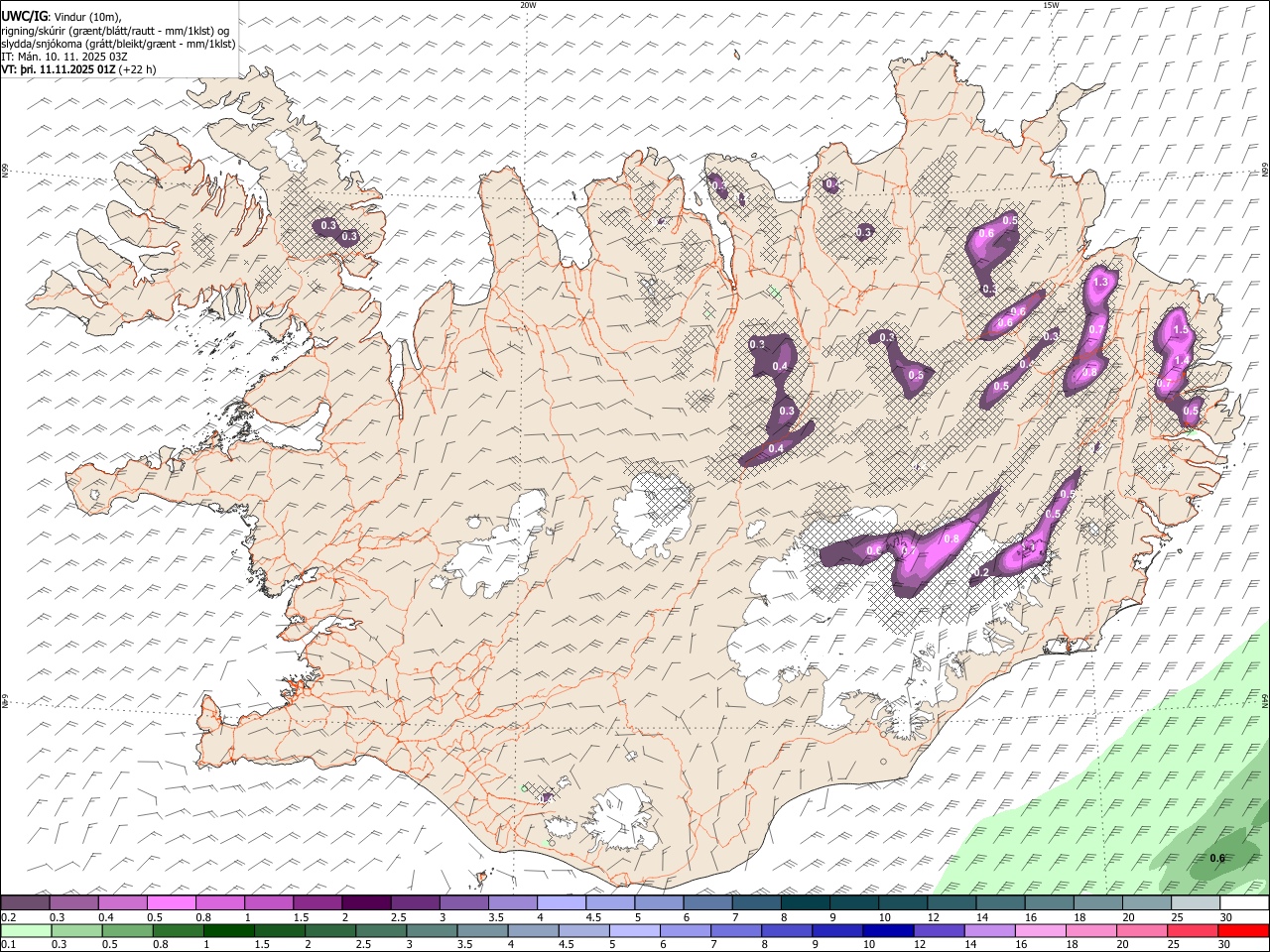Click the 'slydda/snjókoma' legend description line
The width and height of the screenshot is (1270, 952).
(119, 44)
